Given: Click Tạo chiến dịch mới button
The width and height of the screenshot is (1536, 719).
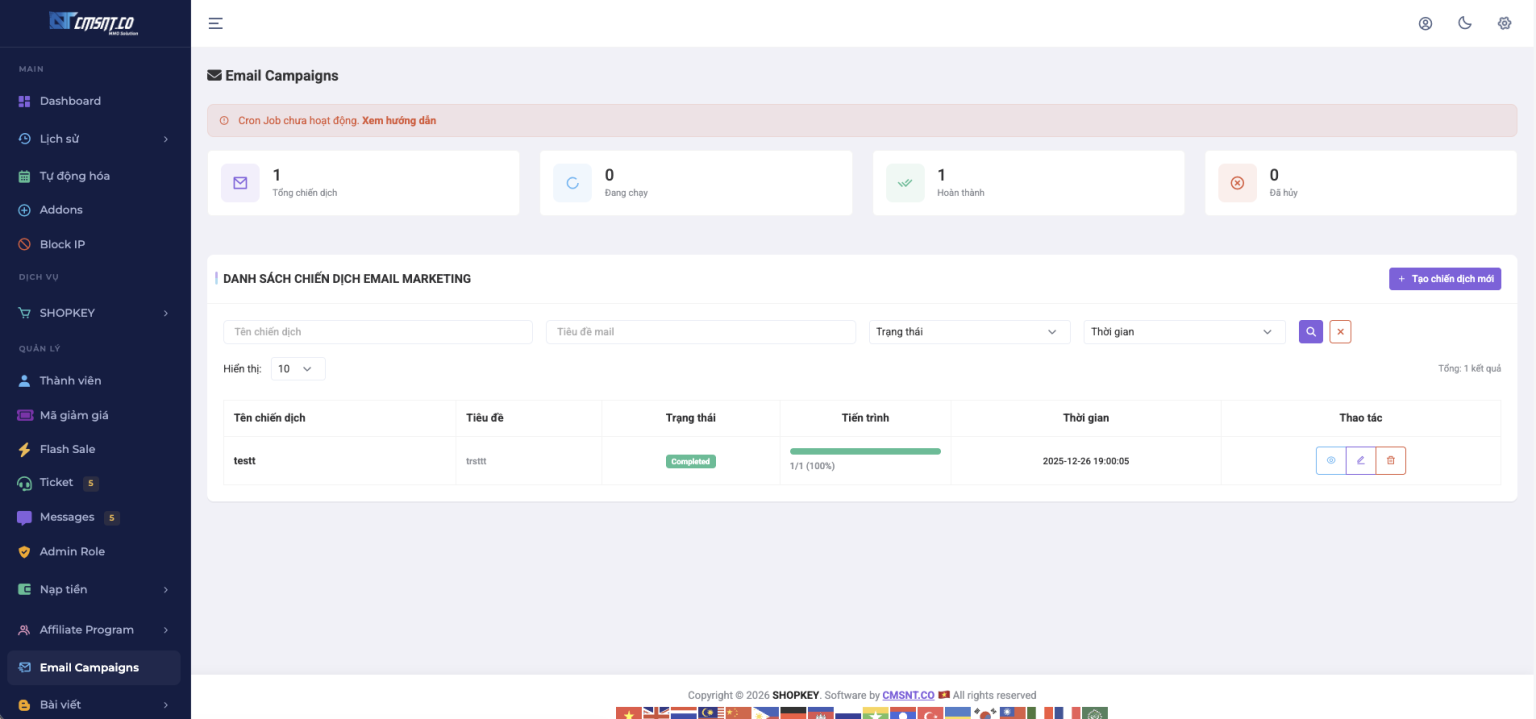Looking at the screenshot, I should tap(1444, 279).
